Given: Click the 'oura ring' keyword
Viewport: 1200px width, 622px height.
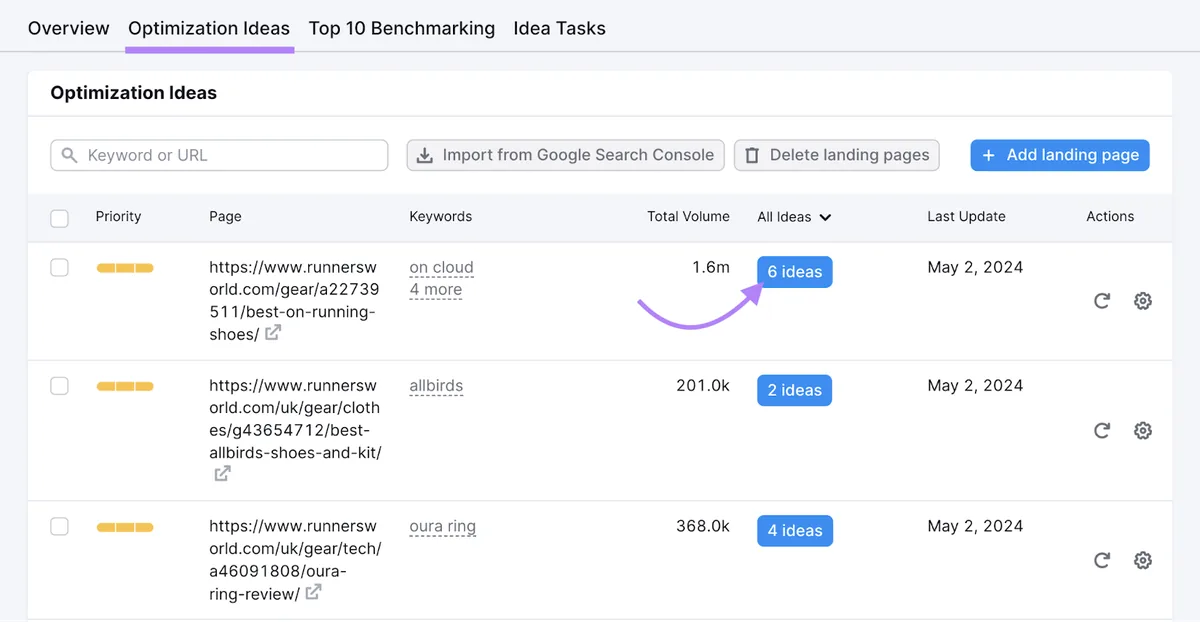Looking at the screenshot, I should pos(443,527).
